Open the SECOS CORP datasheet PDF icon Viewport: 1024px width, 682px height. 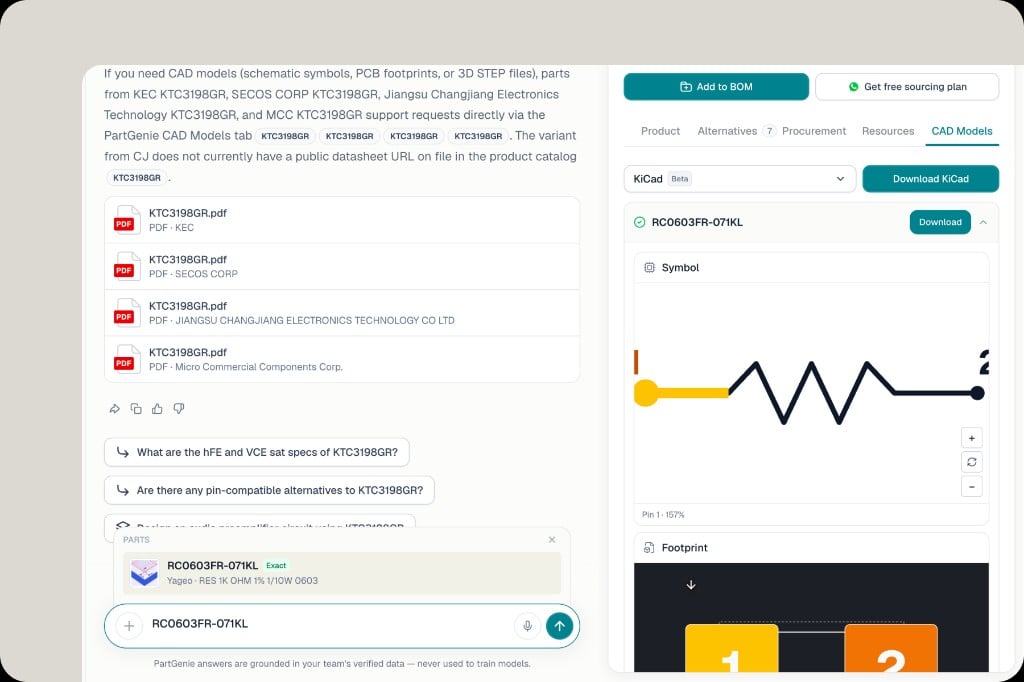[x=125, y=267]
